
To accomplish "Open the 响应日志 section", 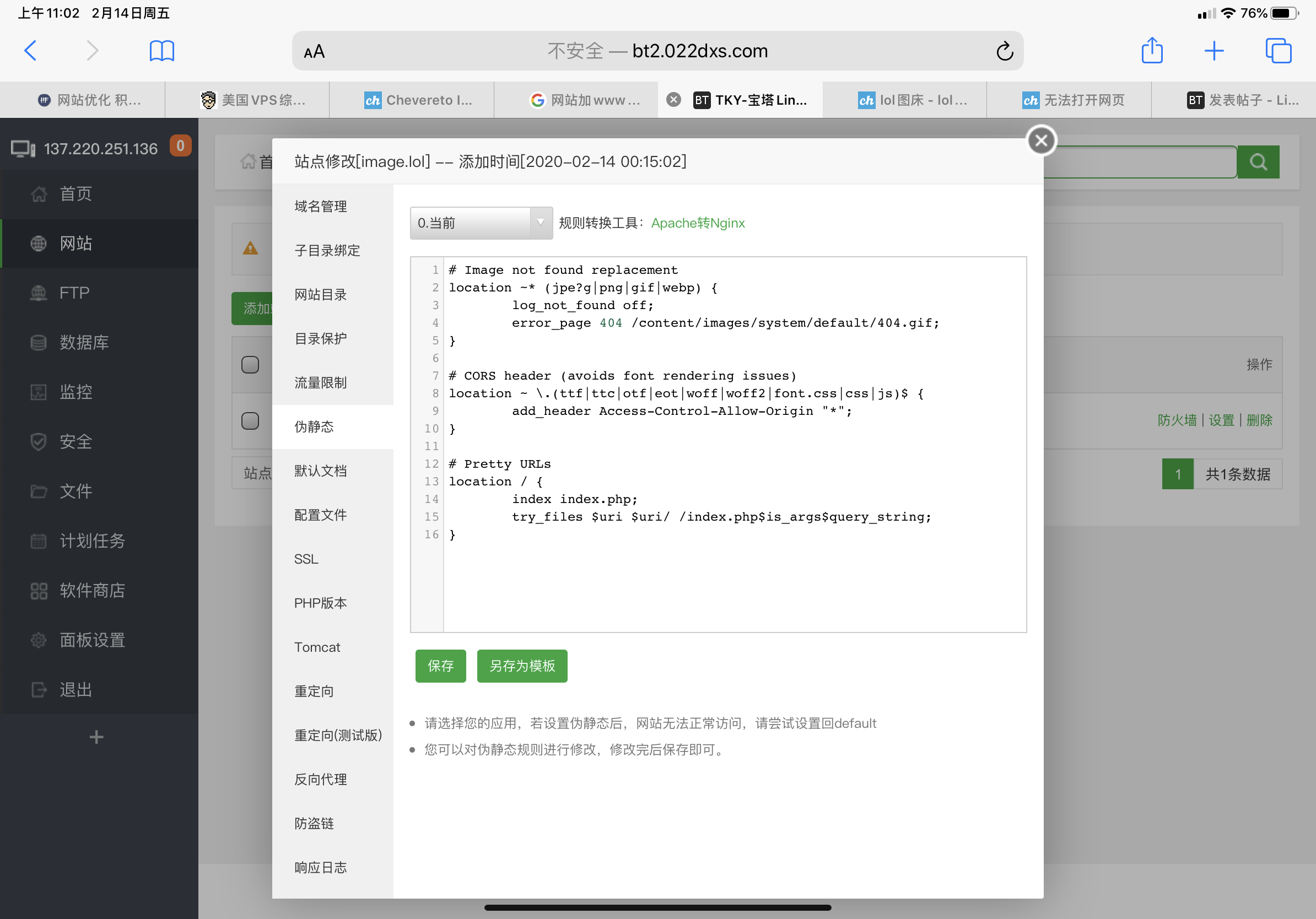I will [x=332, y=868].
